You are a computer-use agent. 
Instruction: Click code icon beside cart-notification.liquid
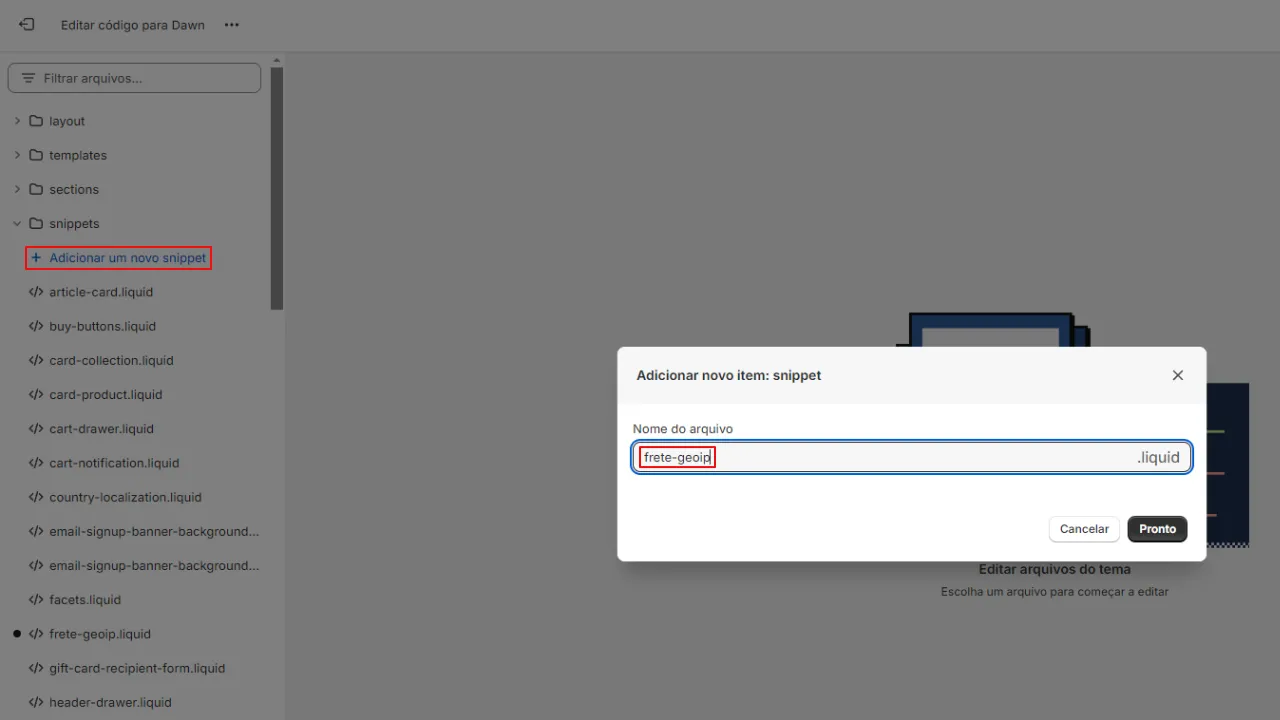tap(36, 463)
